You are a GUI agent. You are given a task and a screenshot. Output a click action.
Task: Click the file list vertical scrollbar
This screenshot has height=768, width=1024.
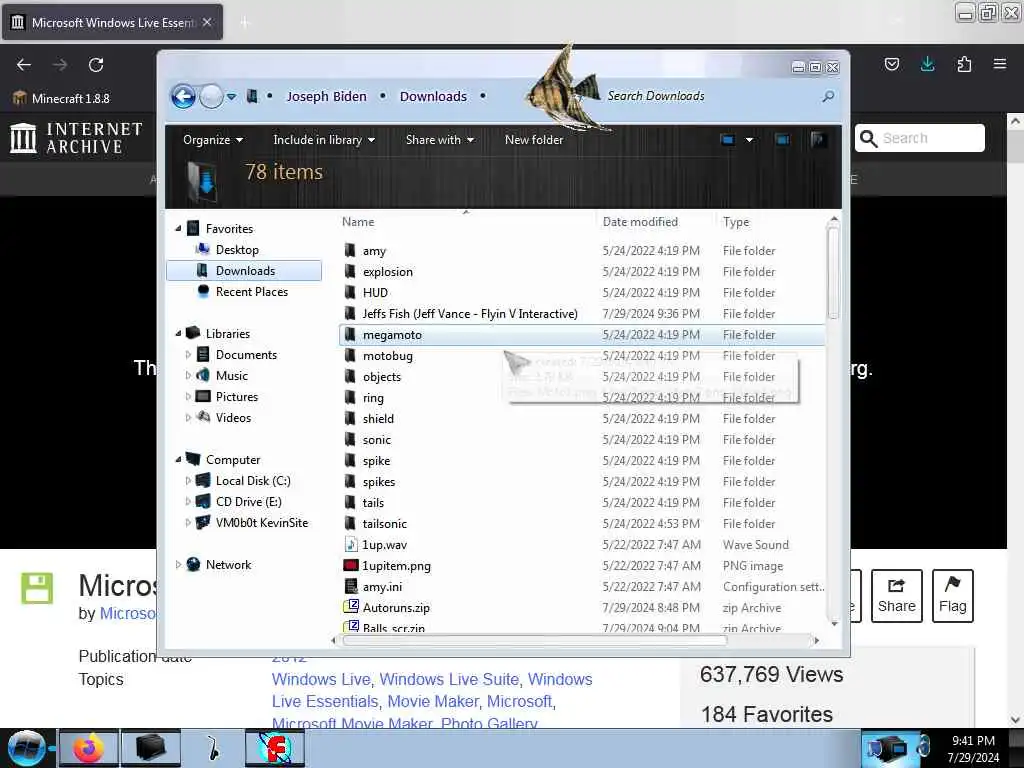point(833,272)
